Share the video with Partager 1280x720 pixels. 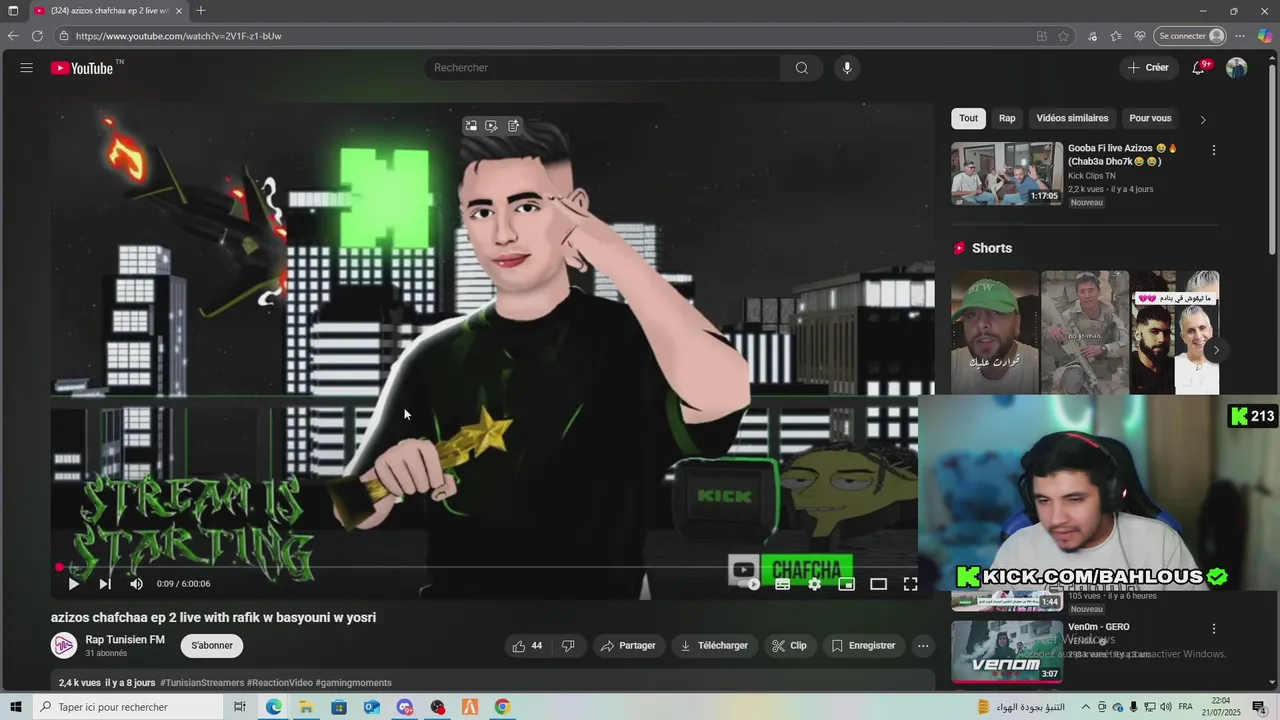click(628, 646)
